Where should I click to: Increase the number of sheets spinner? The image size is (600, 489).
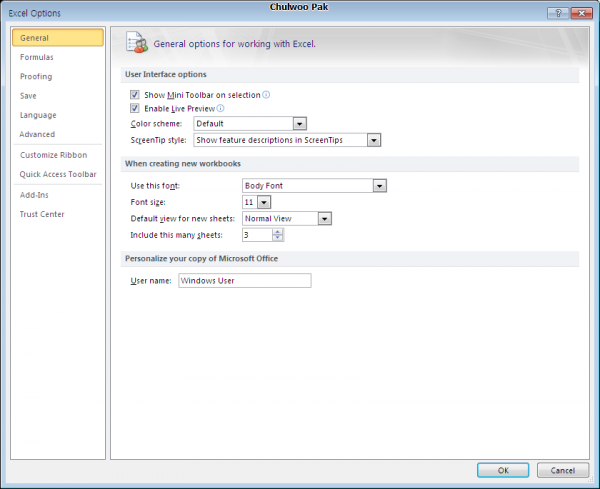[278, 232]
